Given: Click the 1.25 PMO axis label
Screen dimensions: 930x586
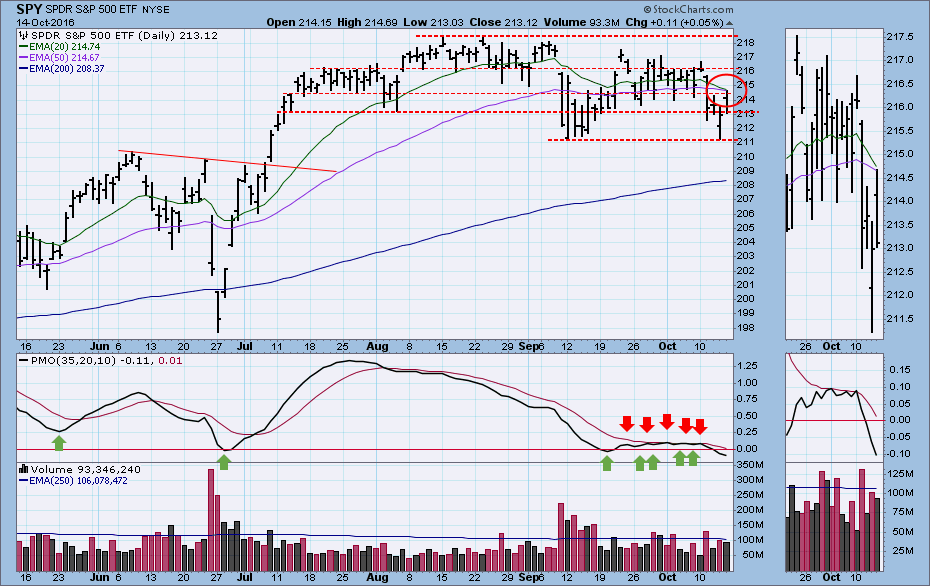Looking at the screenshot, I should click(747, 365).
